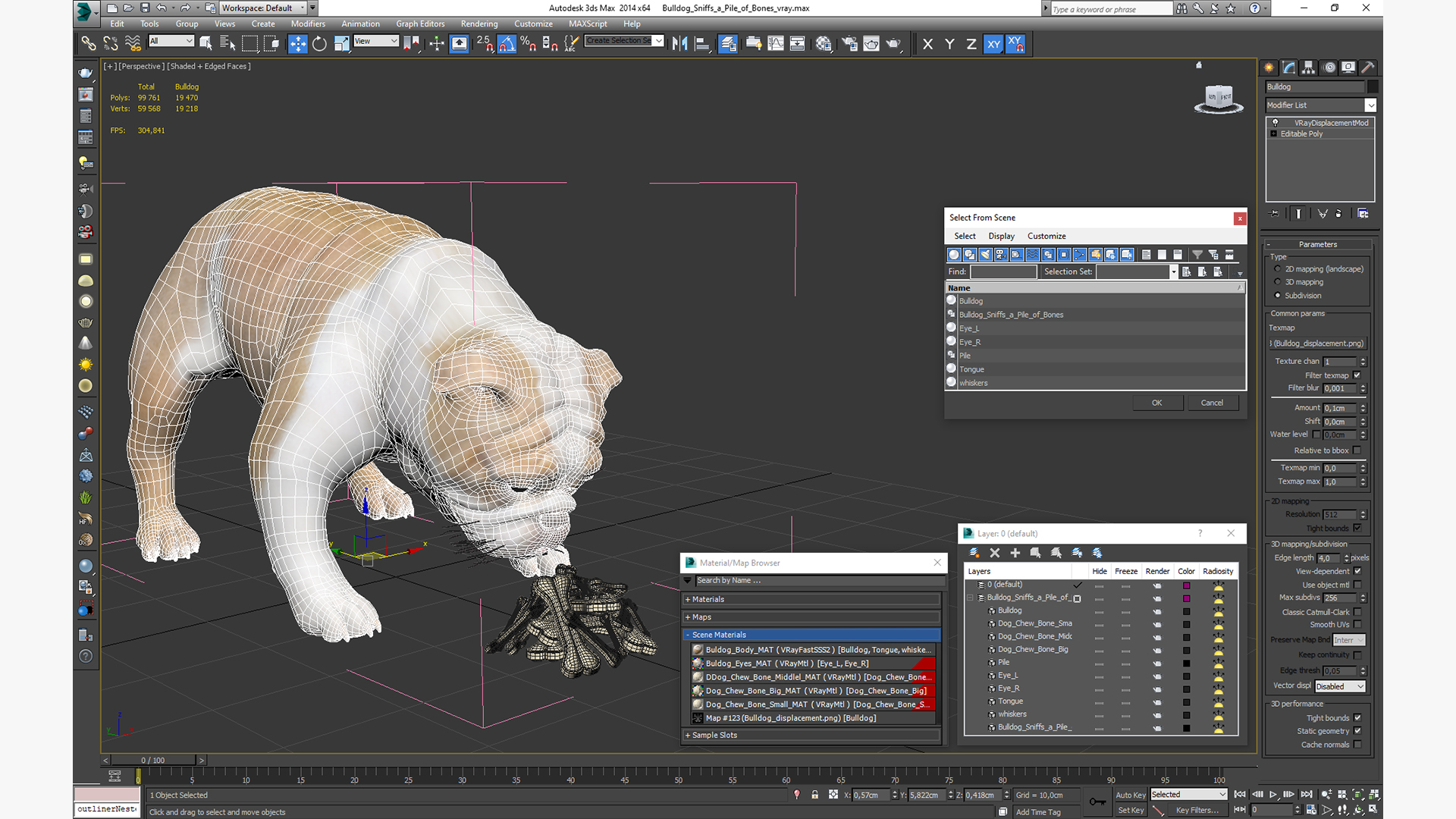
Task: Click the Bulldog_displacement.png texmap button
Action: (x=1318, y=344)
